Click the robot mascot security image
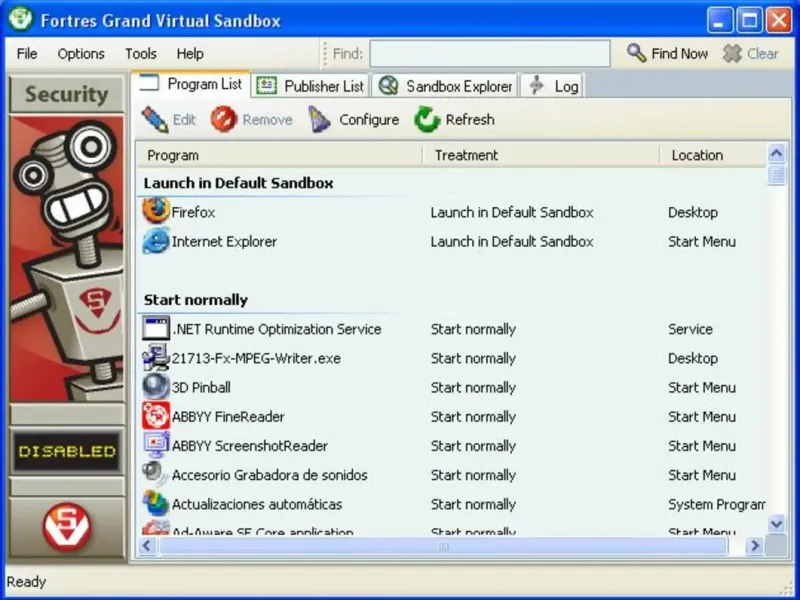800x600 pixels. coord(66,259)
